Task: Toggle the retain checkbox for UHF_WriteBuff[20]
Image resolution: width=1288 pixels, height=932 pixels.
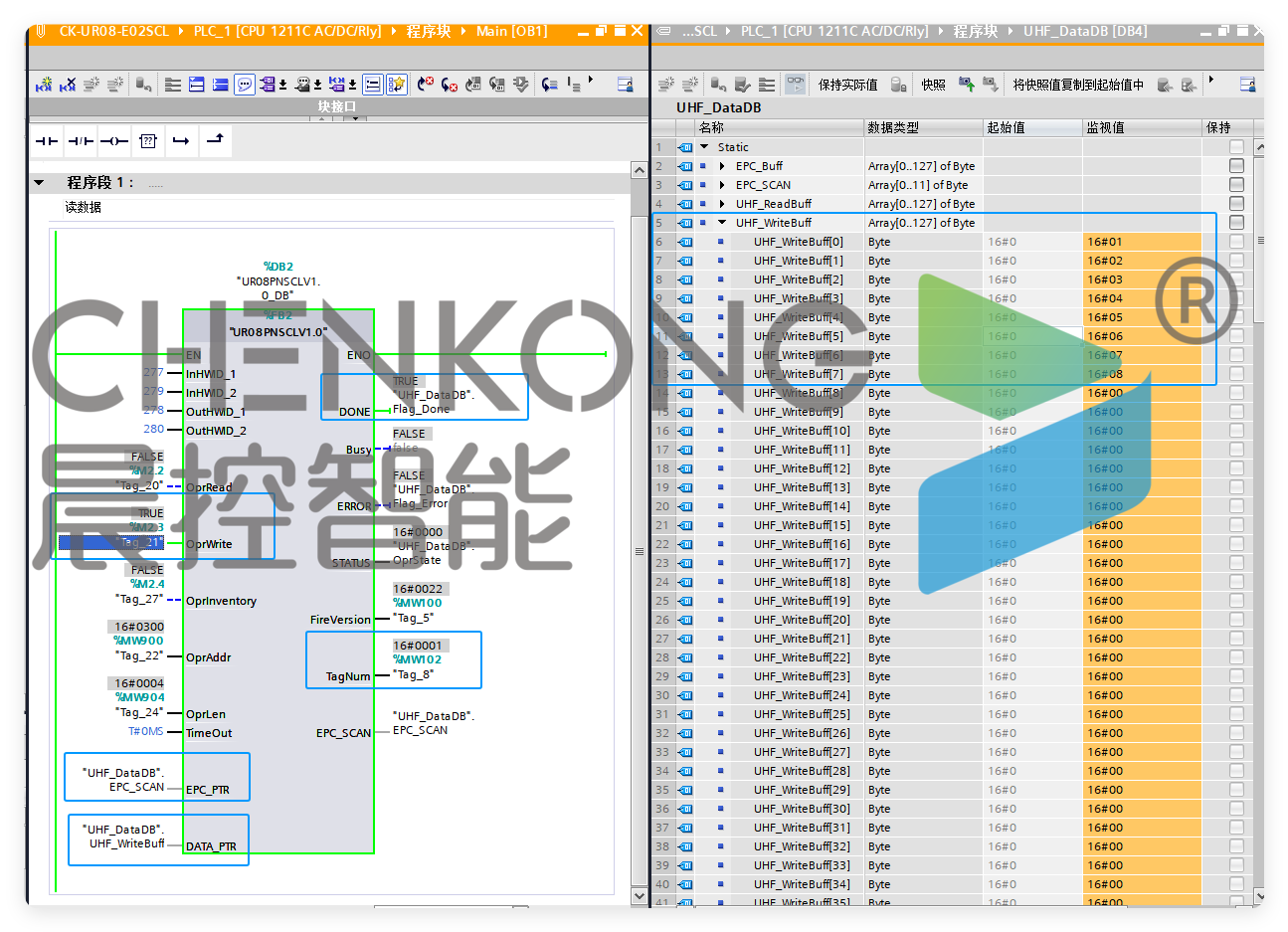Action: coord(1236,620)
